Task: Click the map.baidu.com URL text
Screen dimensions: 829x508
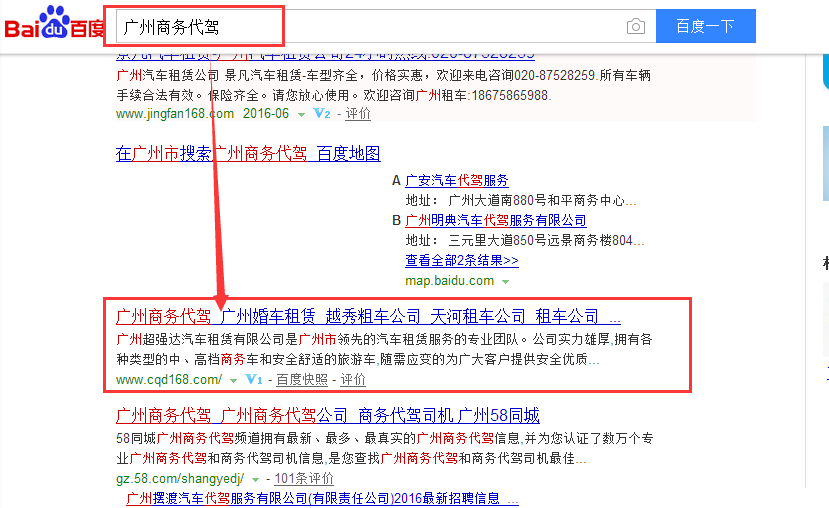Action: 449,281
